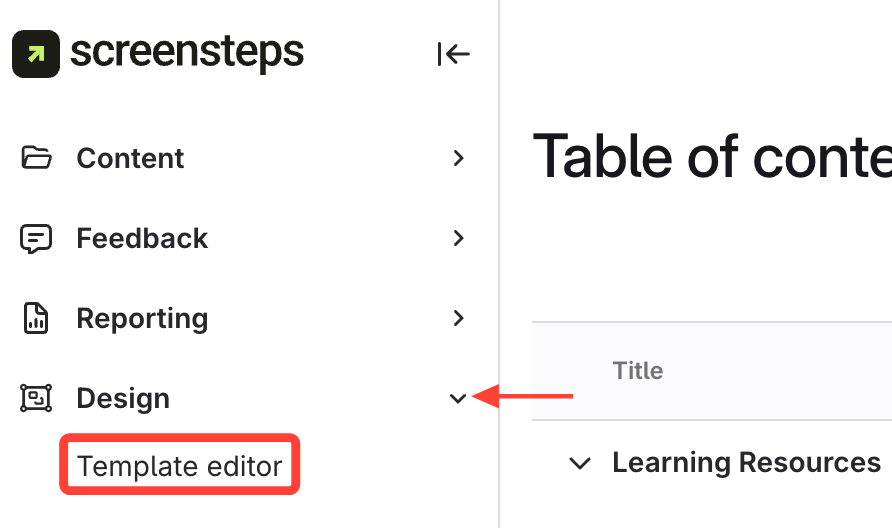
Task: Click the Design frame icon
Action: pyautogui.click(x=36, y=398)
